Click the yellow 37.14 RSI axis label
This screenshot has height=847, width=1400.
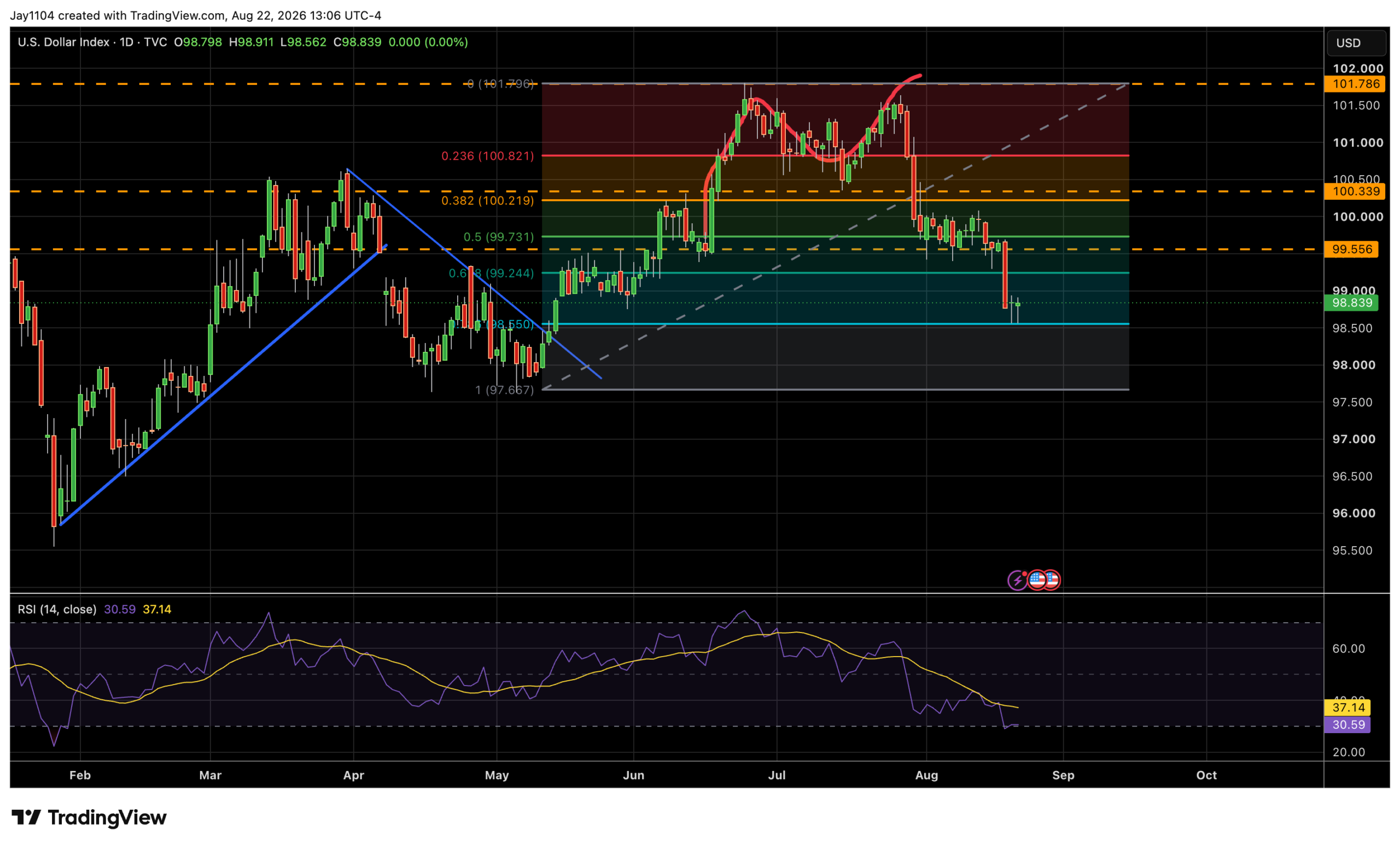coord(1347,707)
